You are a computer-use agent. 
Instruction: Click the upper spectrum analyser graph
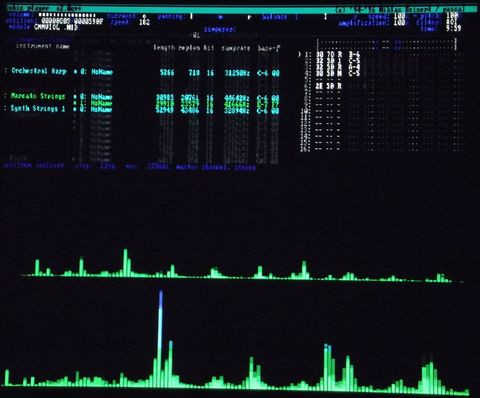point(242,264)
